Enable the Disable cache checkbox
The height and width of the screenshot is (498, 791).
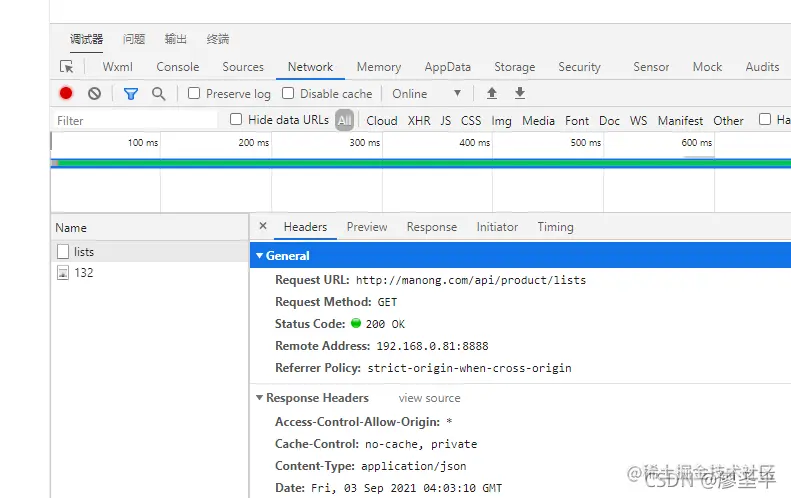click(x=288, y=93)
